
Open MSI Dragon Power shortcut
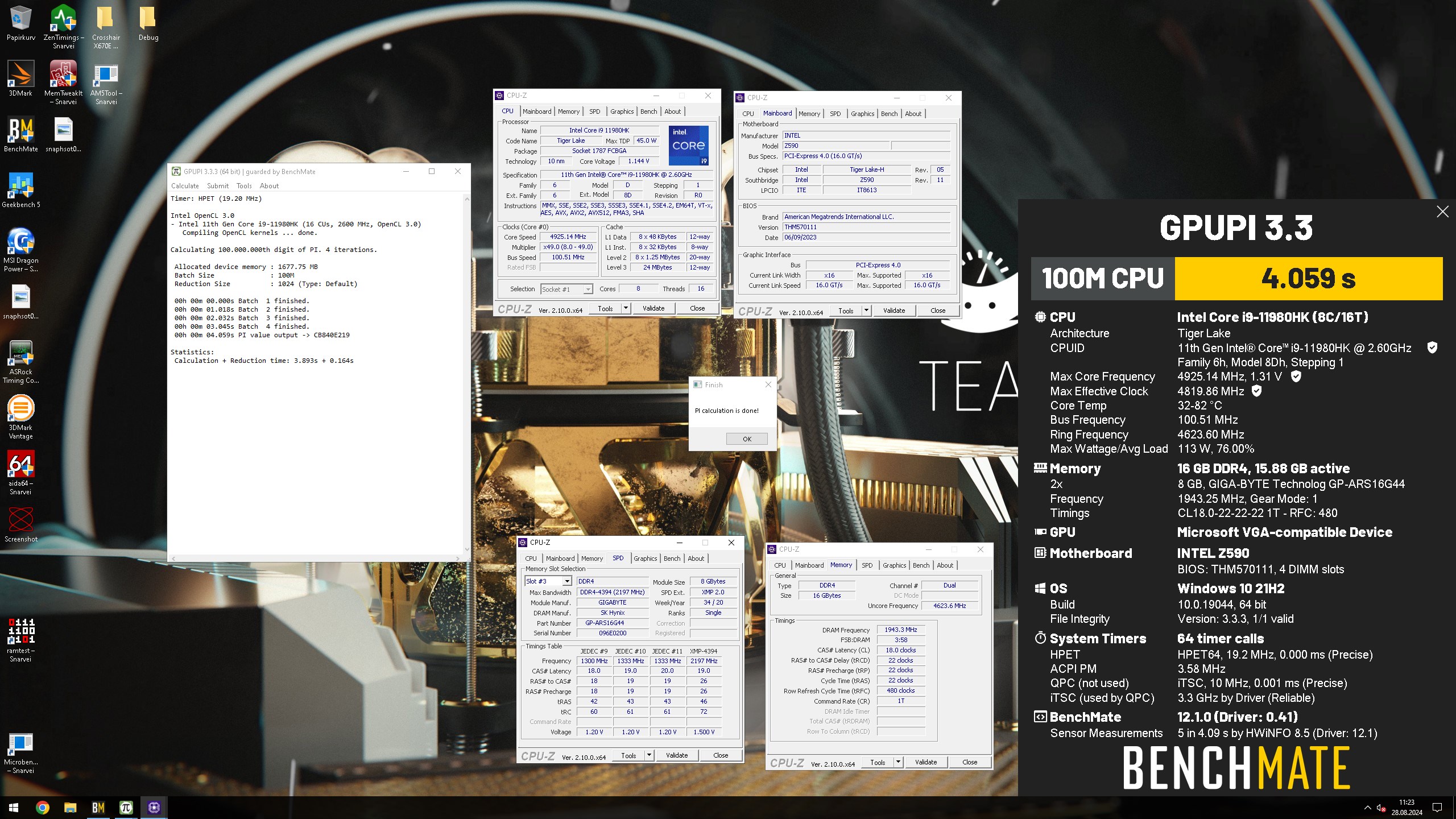point(20,249)
